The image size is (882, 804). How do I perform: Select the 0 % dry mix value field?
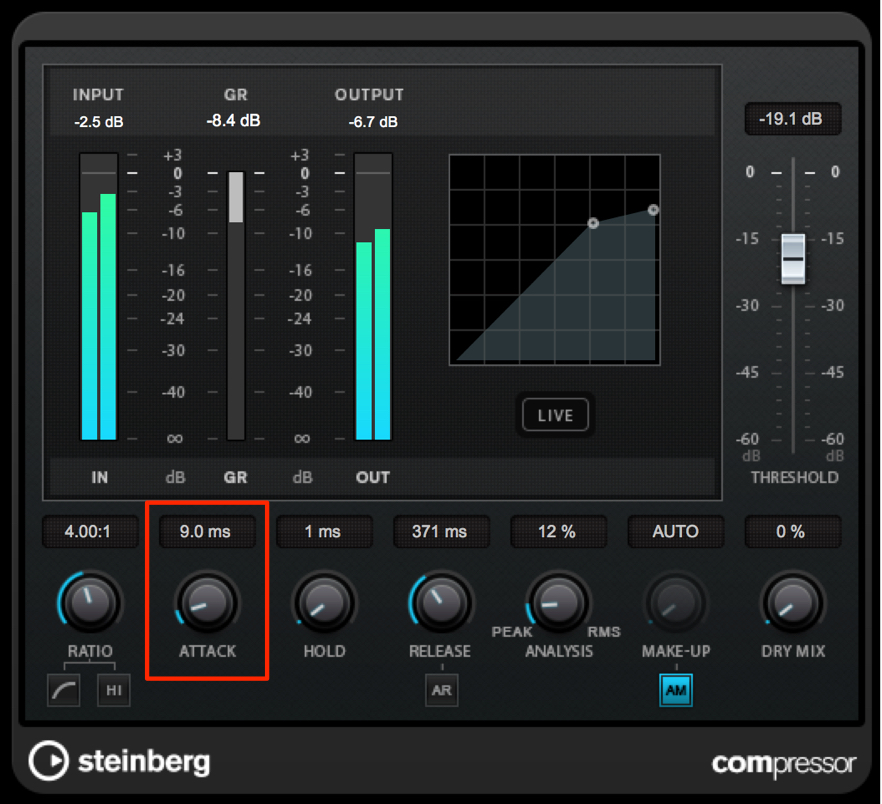point(793,532)
